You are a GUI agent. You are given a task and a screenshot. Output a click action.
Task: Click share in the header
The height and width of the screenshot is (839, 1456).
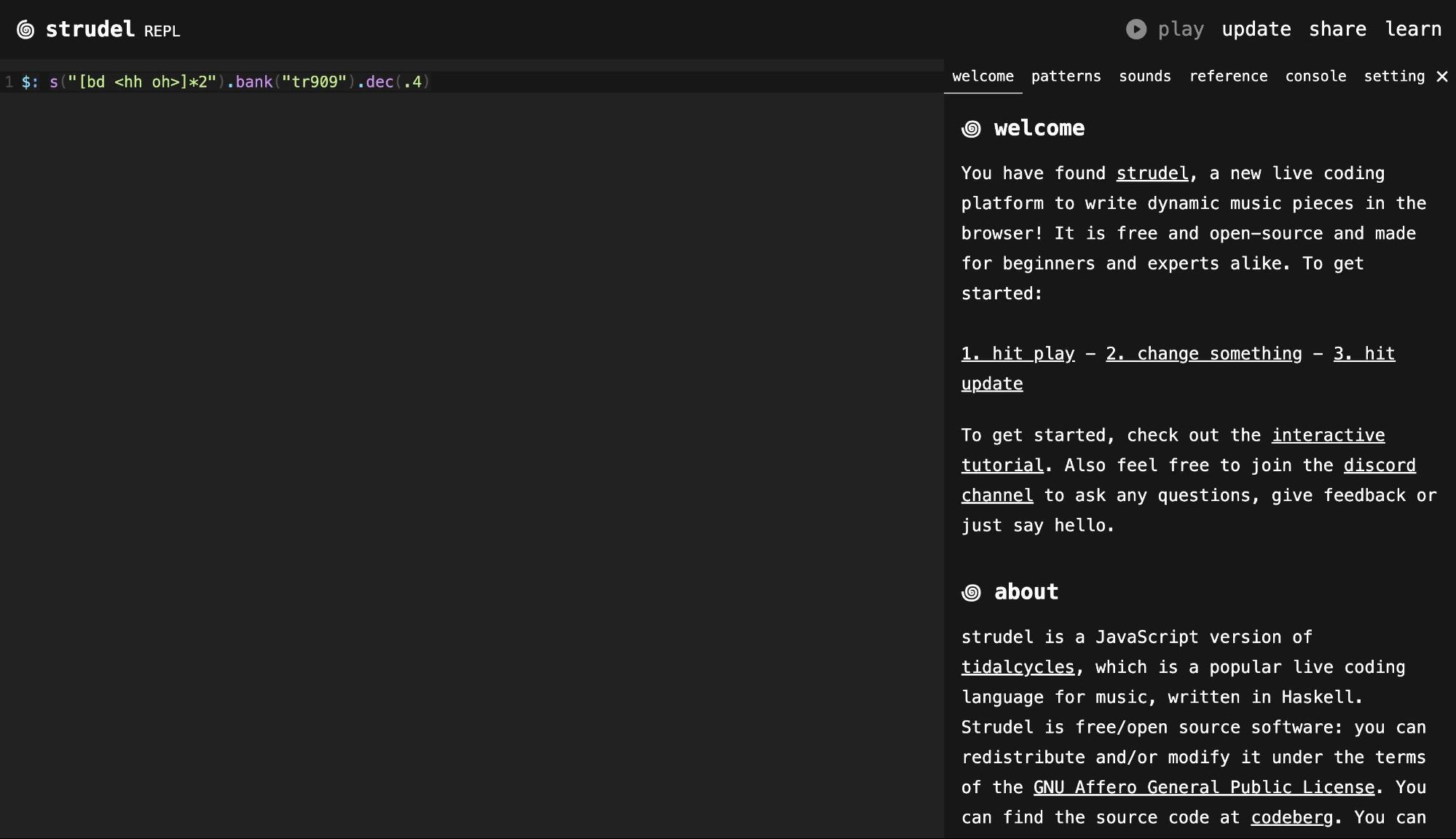tap(1337, 29)
